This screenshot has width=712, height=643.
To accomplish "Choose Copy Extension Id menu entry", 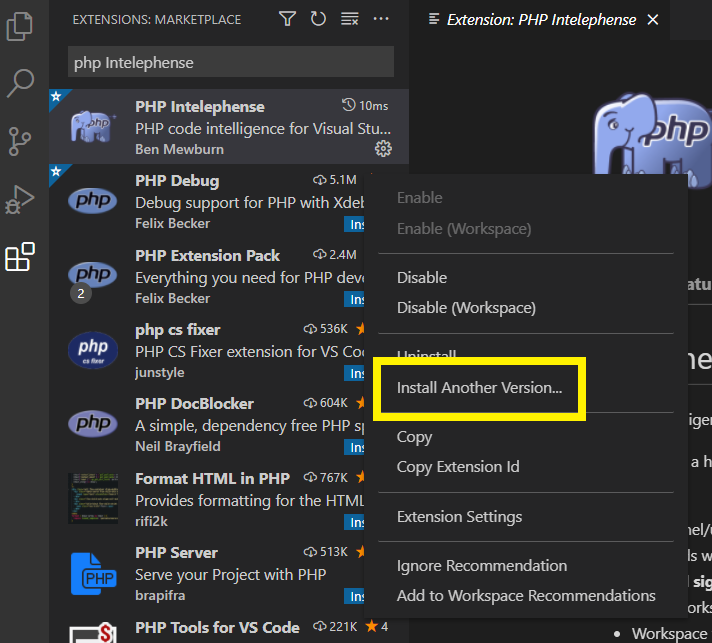I will [526, 467].
